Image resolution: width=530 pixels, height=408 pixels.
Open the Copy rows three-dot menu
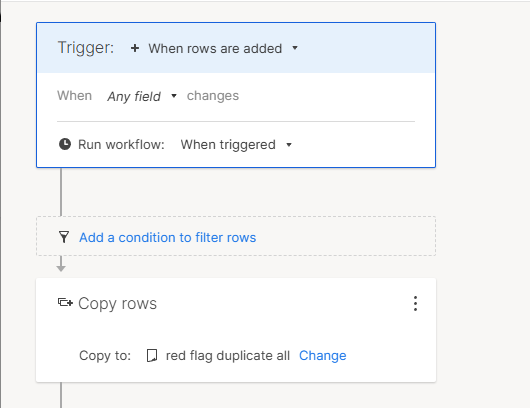point(415,304)
